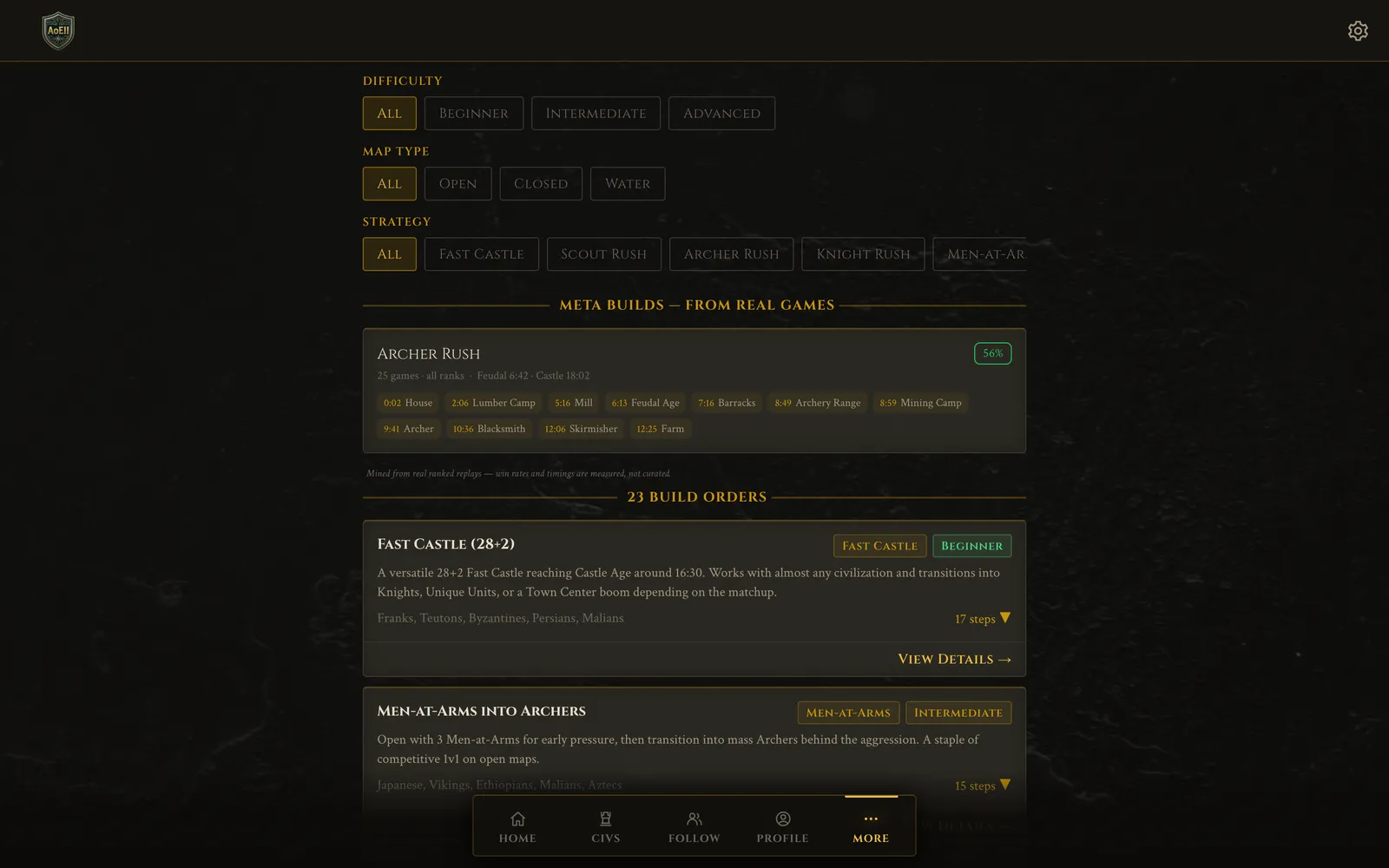Image resolution: width=1389 pixels, height=868 pixels.
Task: Expand the 15 steps list
Action: (983, 786)
